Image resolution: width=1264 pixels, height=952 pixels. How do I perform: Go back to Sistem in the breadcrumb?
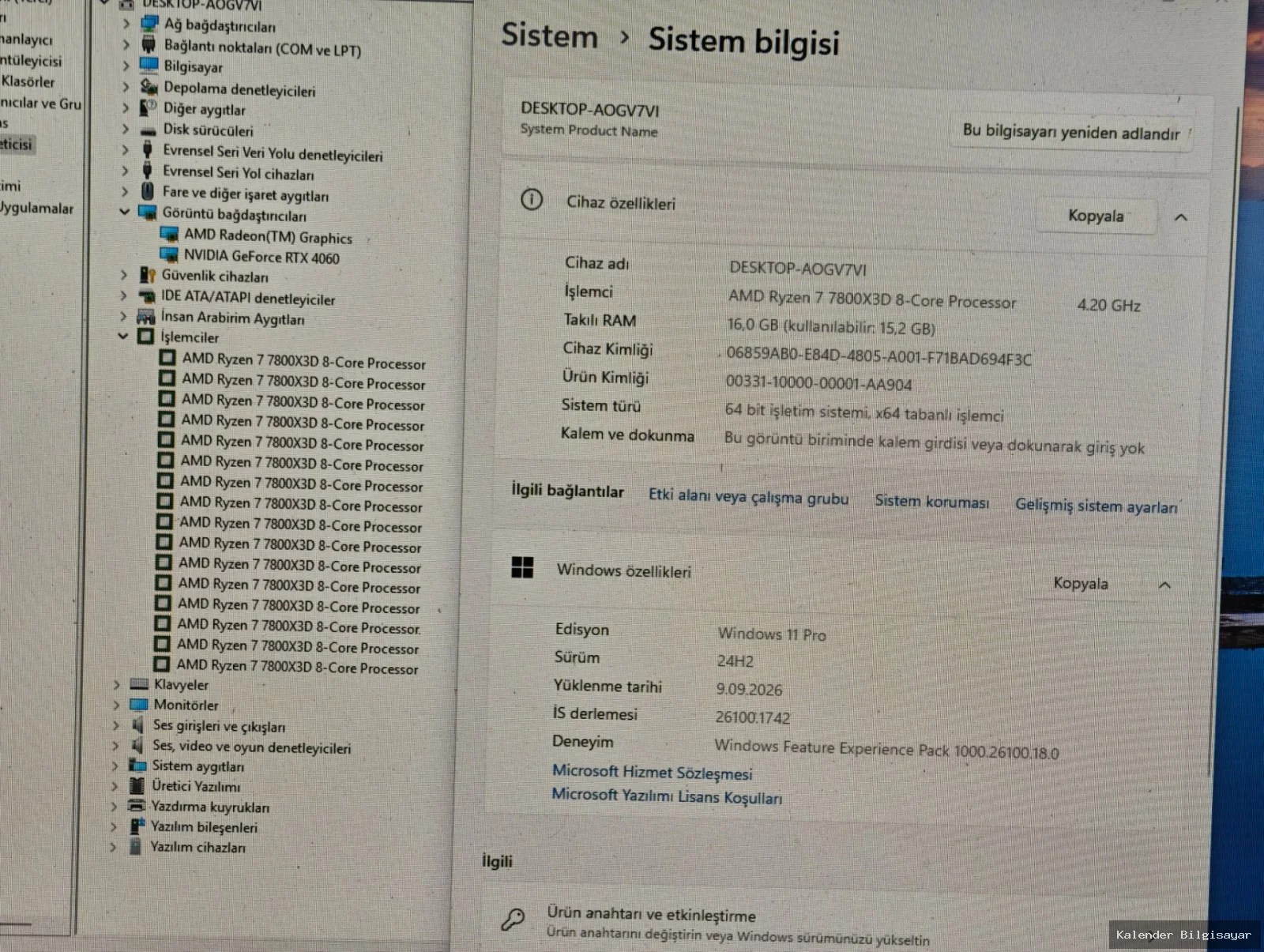tap(550, 36)
